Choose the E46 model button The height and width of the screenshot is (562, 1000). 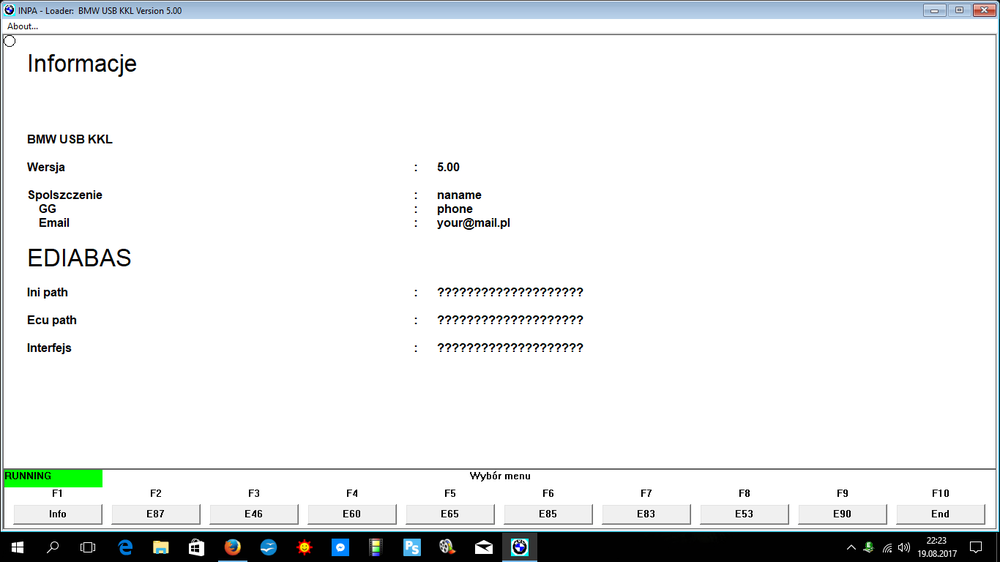pos(253,514)
